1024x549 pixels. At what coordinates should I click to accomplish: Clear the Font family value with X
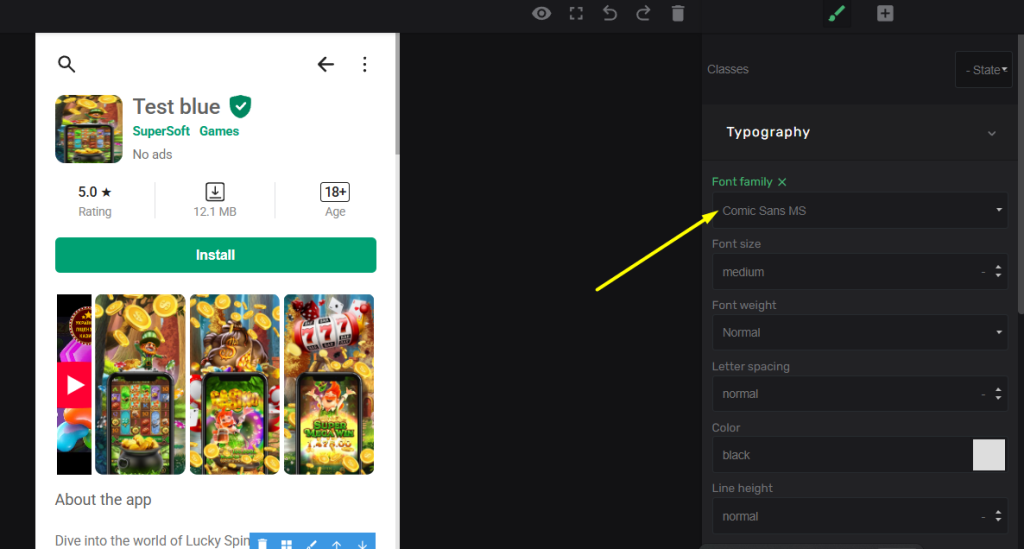pyautogui.click(x=782, y=182)
